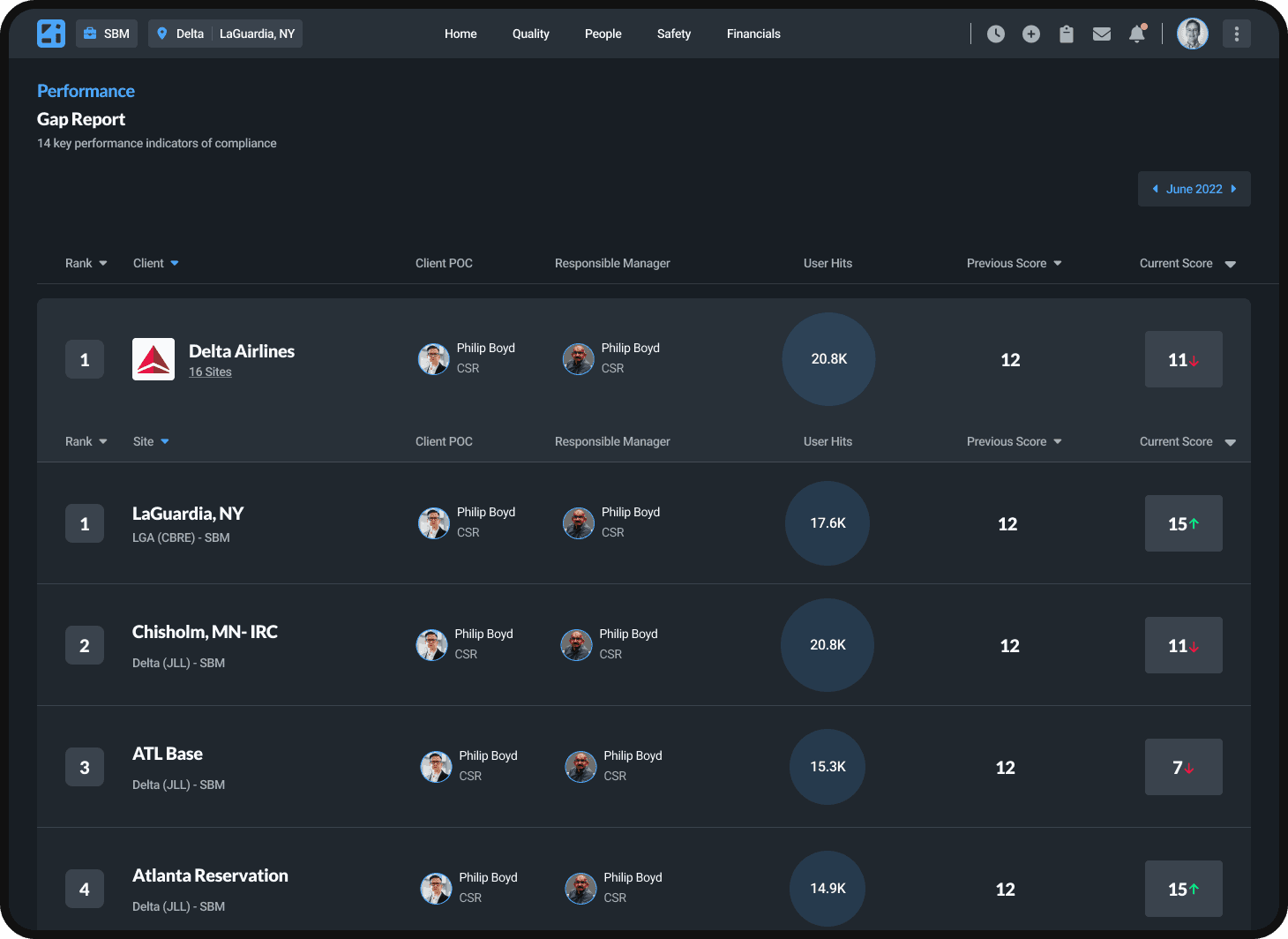Open the Atlanta Reservation site
The image size is (1288, 939).
pos(210,875)
